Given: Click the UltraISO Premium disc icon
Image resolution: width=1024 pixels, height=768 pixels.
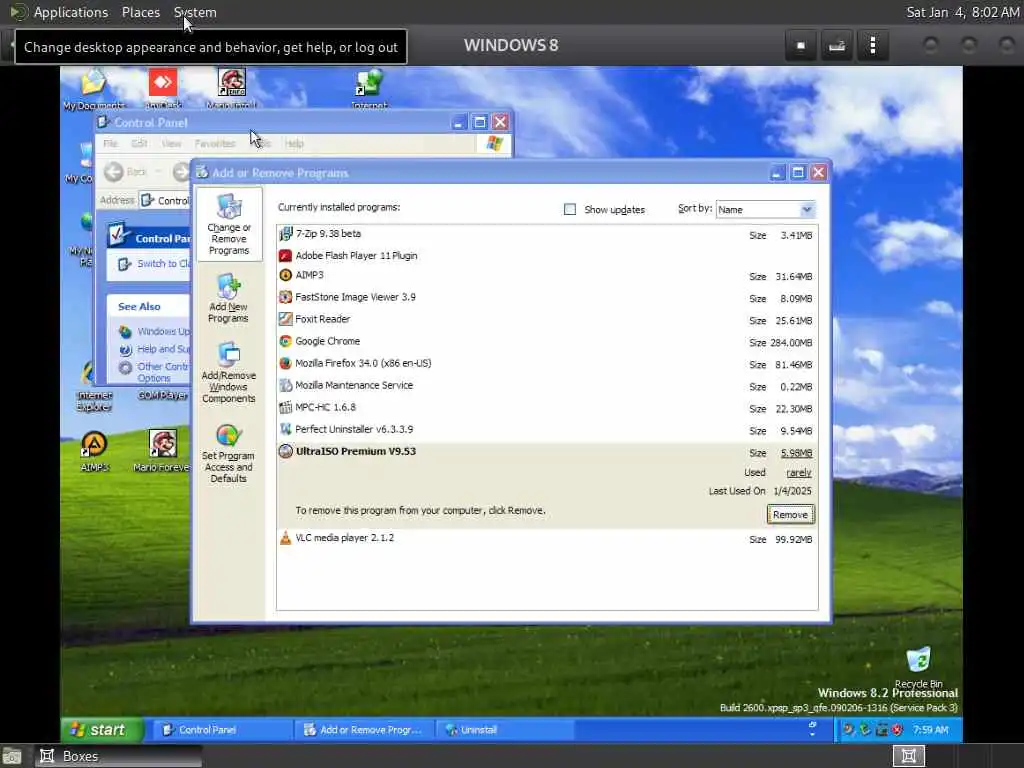Looking at the screenshot, I should pos(285,451).
